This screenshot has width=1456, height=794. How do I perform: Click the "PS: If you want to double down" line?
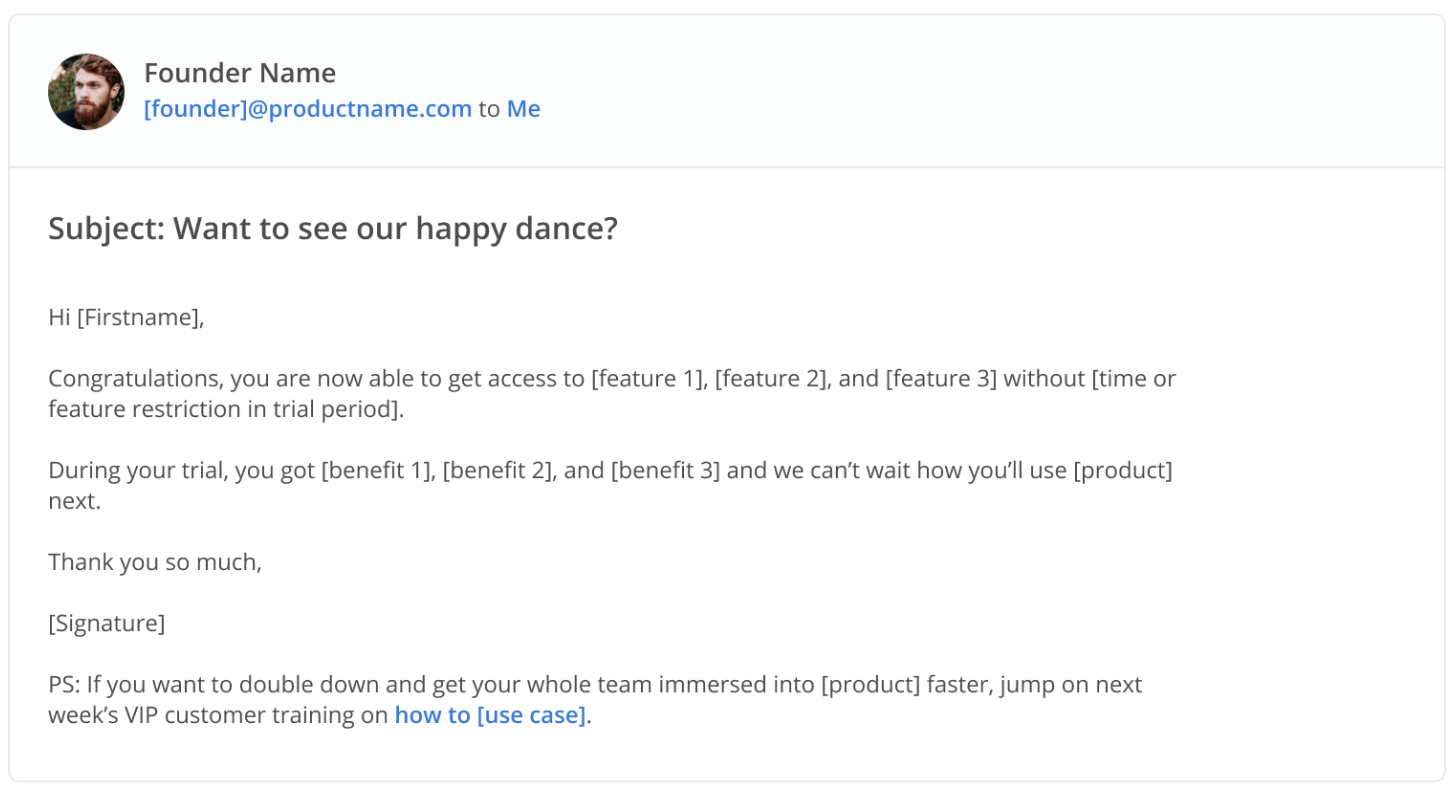[x=595, y=700]
